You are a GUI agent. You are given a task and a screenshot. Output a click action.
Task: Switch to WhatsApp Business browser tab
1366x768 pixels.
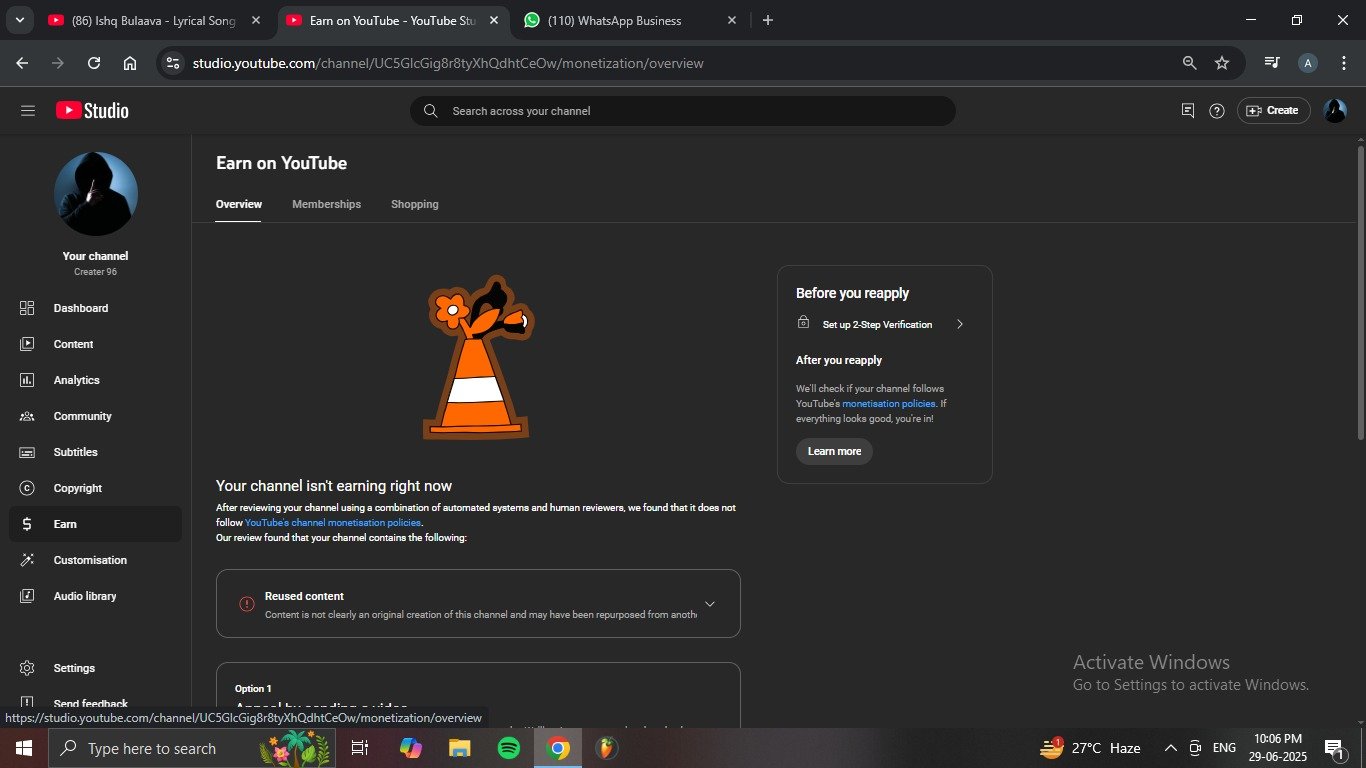630,20
